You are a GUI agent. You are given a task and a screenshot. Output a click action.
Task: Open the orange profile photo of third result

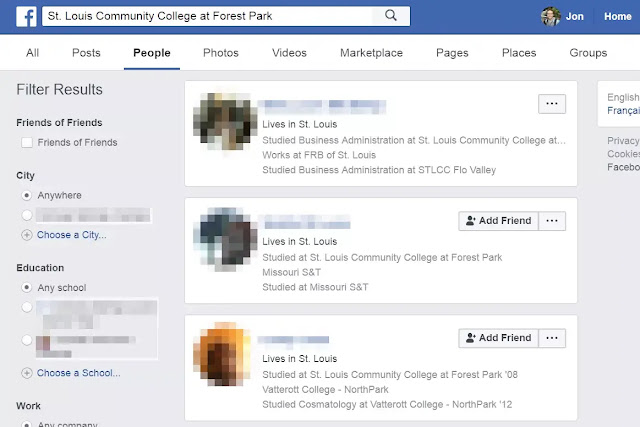pyautogui.click(x=222, y=355)
